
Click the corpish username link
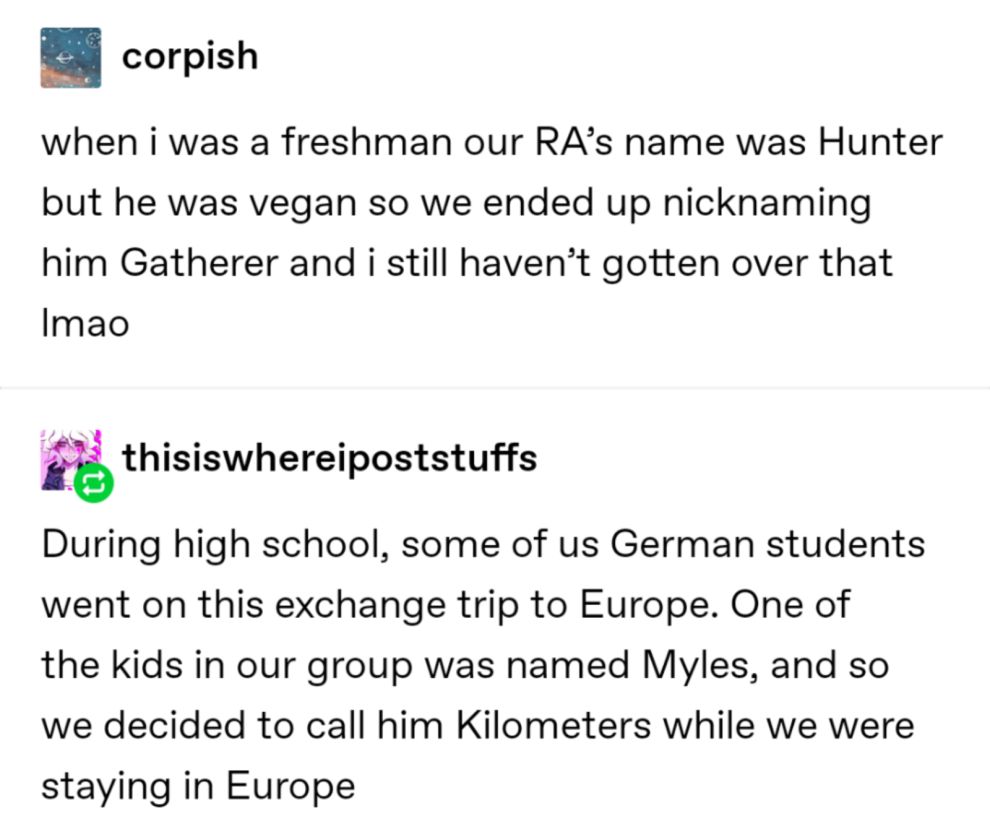click(x=189, y=56)
